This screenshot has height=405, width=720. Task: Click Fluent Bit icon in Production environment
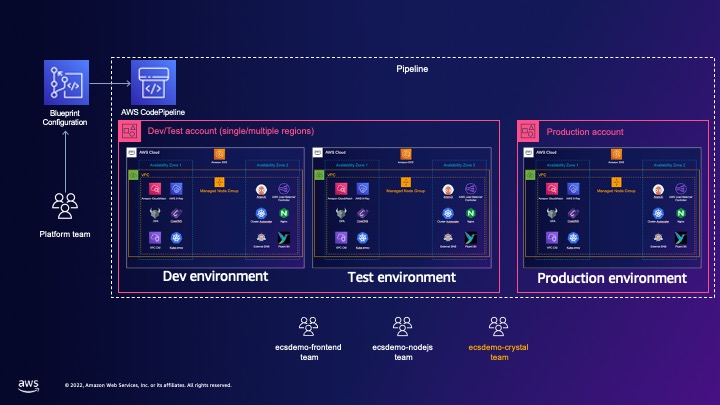coord(681,238)
